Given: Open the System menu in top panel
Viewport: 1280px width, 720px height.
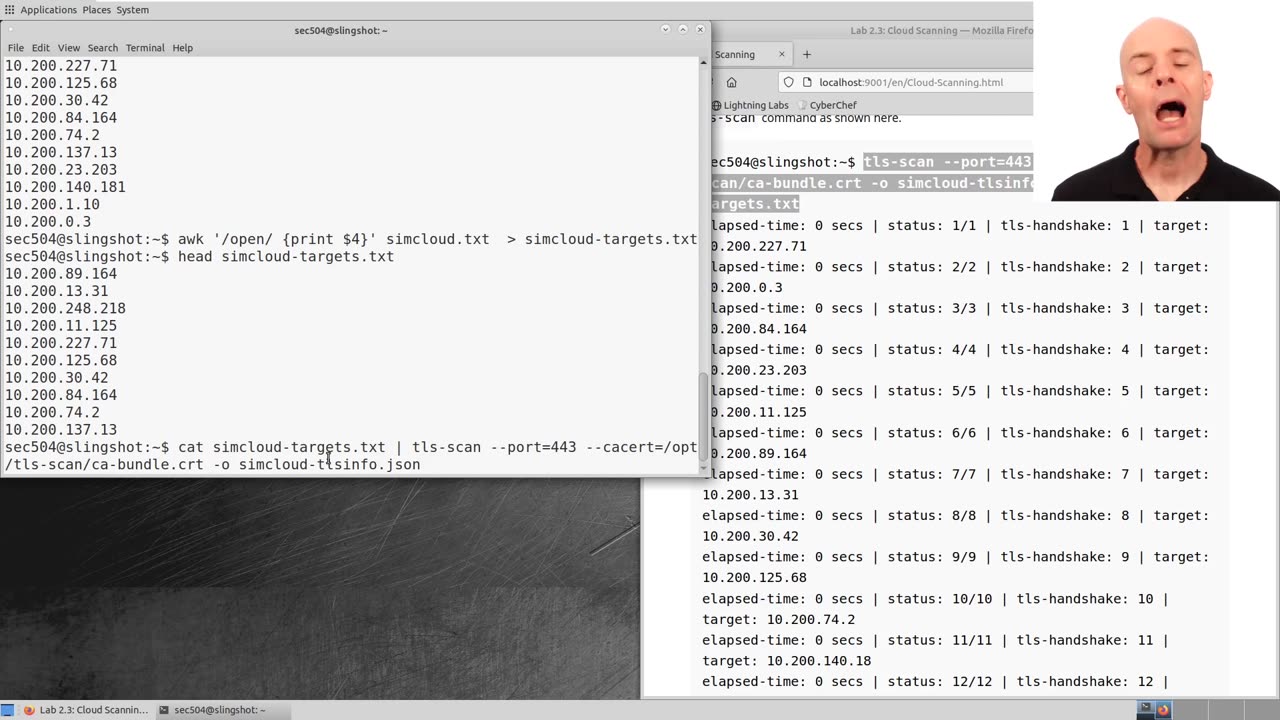Looking at the screenshot, I should (133, 10).
